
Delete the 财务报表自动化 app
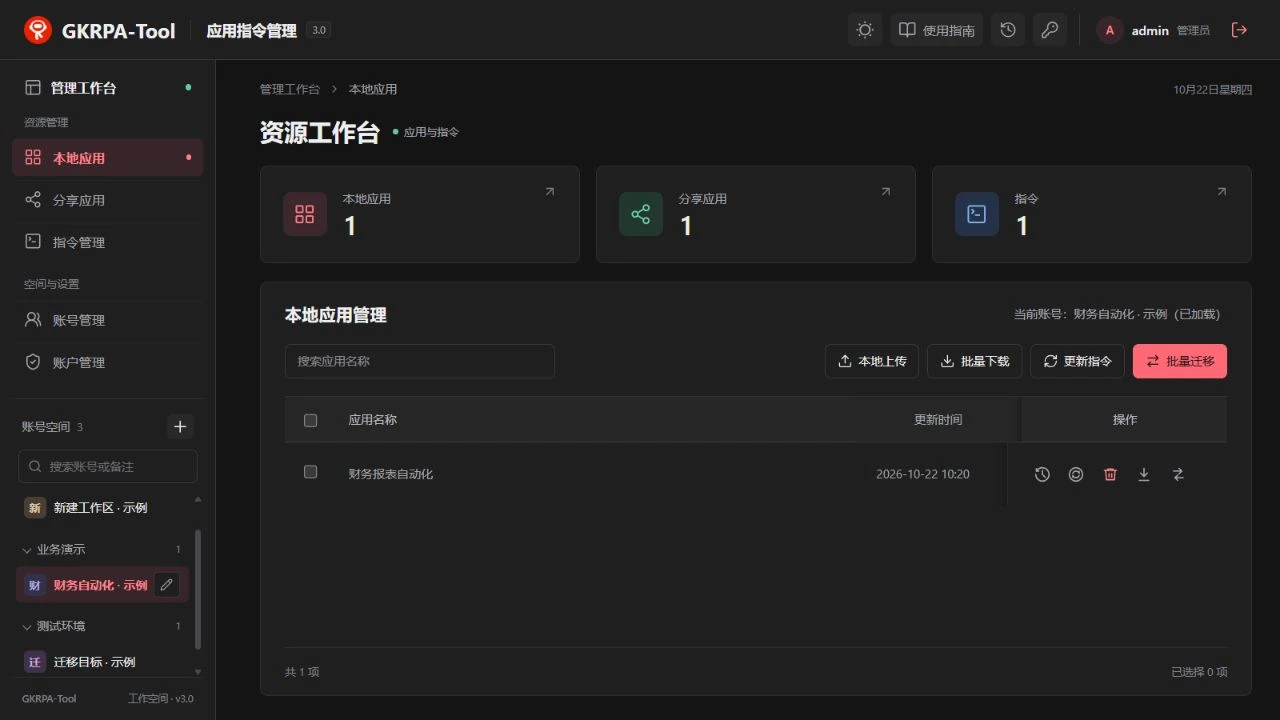[1110, 475]
